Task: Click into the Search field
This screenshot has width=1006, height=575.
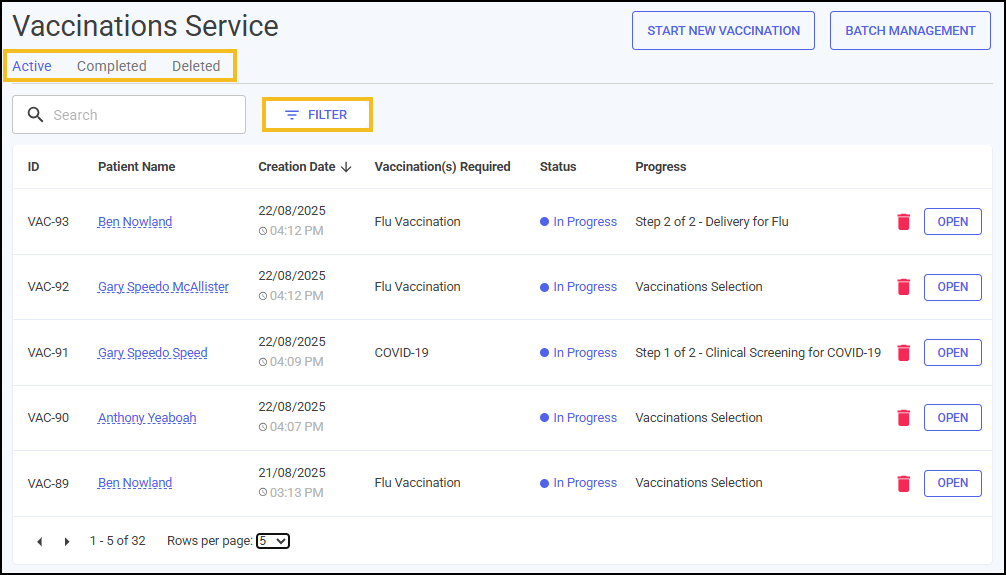Action: [x=129, y=115]
